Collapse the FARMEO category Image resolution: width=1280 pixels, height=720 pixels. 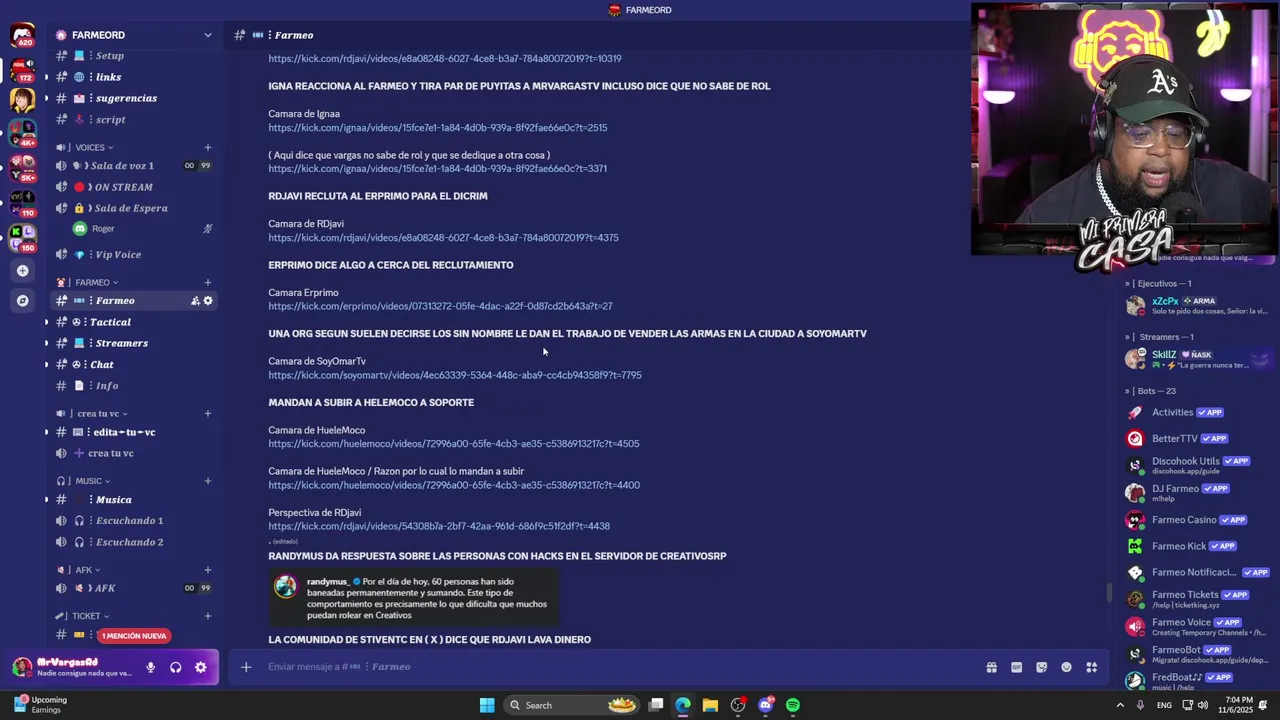tap(88, 282)
